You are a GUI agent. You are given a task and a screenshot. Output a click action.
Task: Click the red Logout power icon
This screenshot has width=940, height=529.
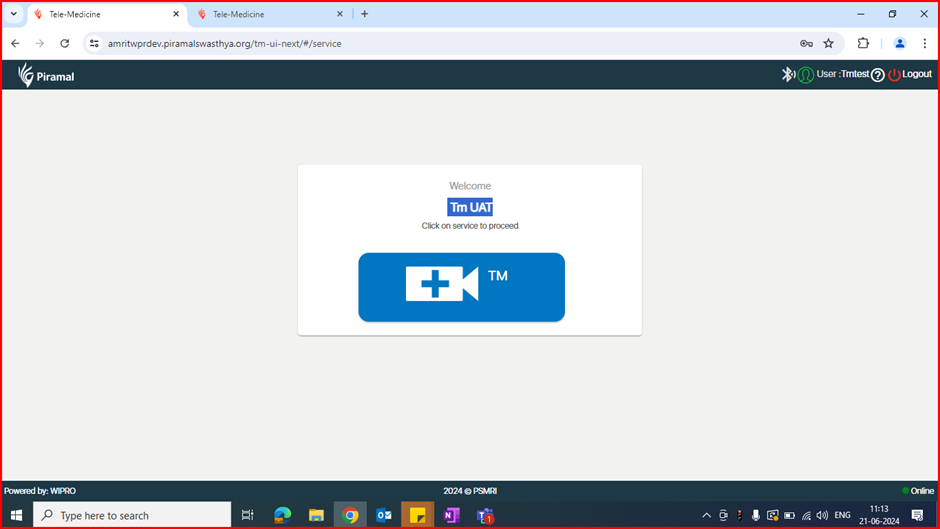pyautogui.click(x=894, y=75)
